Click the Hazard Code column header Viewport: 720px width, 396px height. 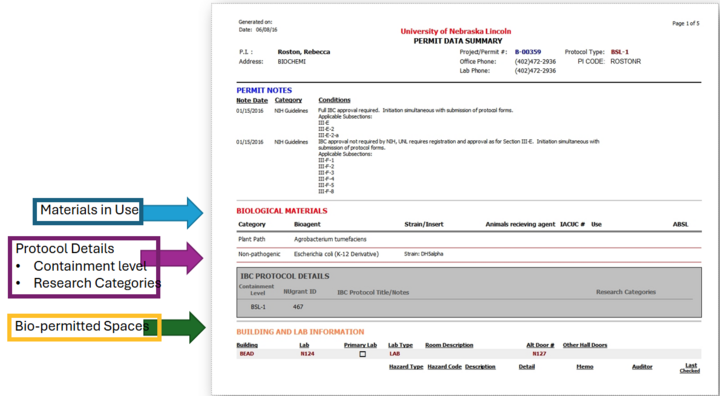(x=444, y=367)
